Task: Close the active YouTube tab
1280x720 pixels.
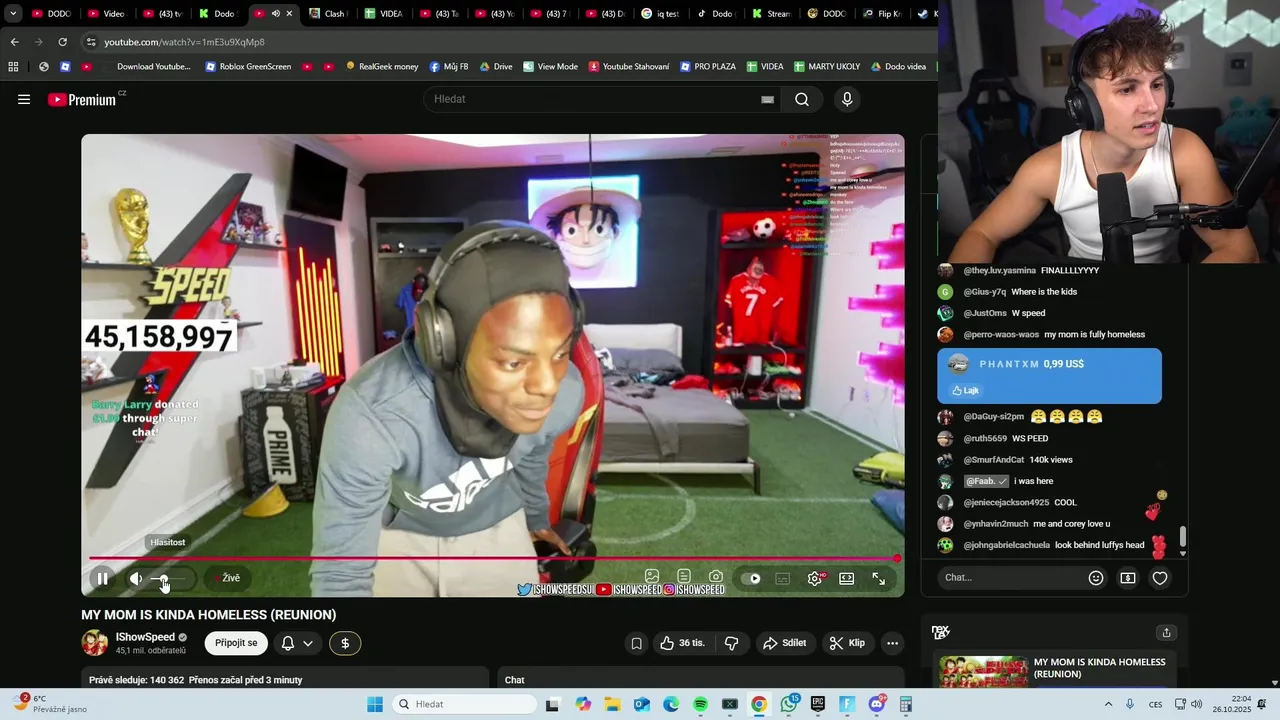Action: pyautogui.click(x=290, y=13)
